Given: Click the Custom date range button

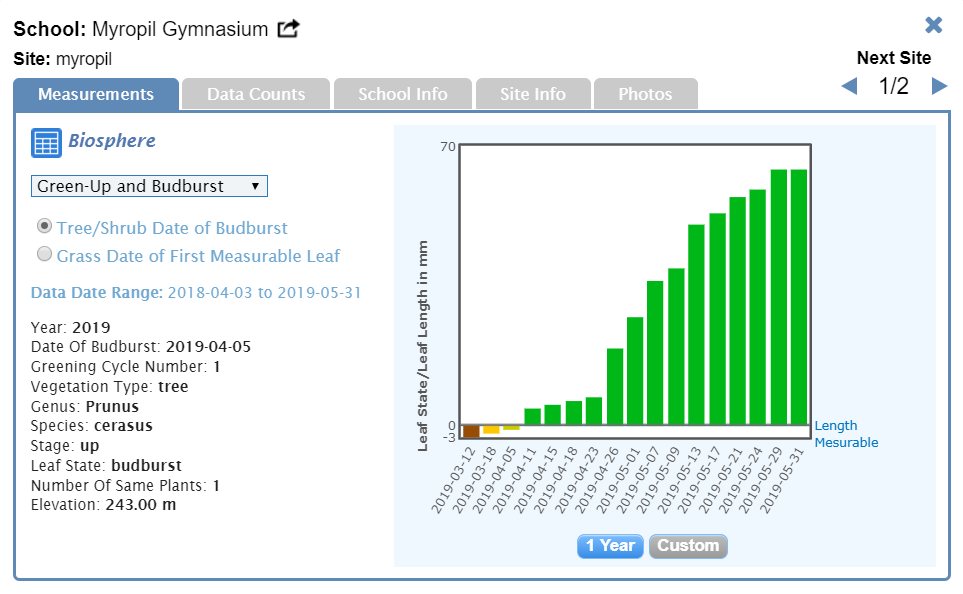Looking at the screenshot, I should point(688,545).
